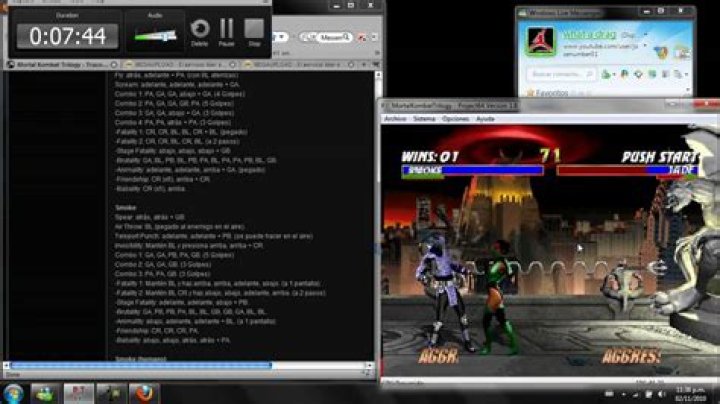Open Sistema menu in Project64
Screen dimensions: 720x404
tap(423, 119)
